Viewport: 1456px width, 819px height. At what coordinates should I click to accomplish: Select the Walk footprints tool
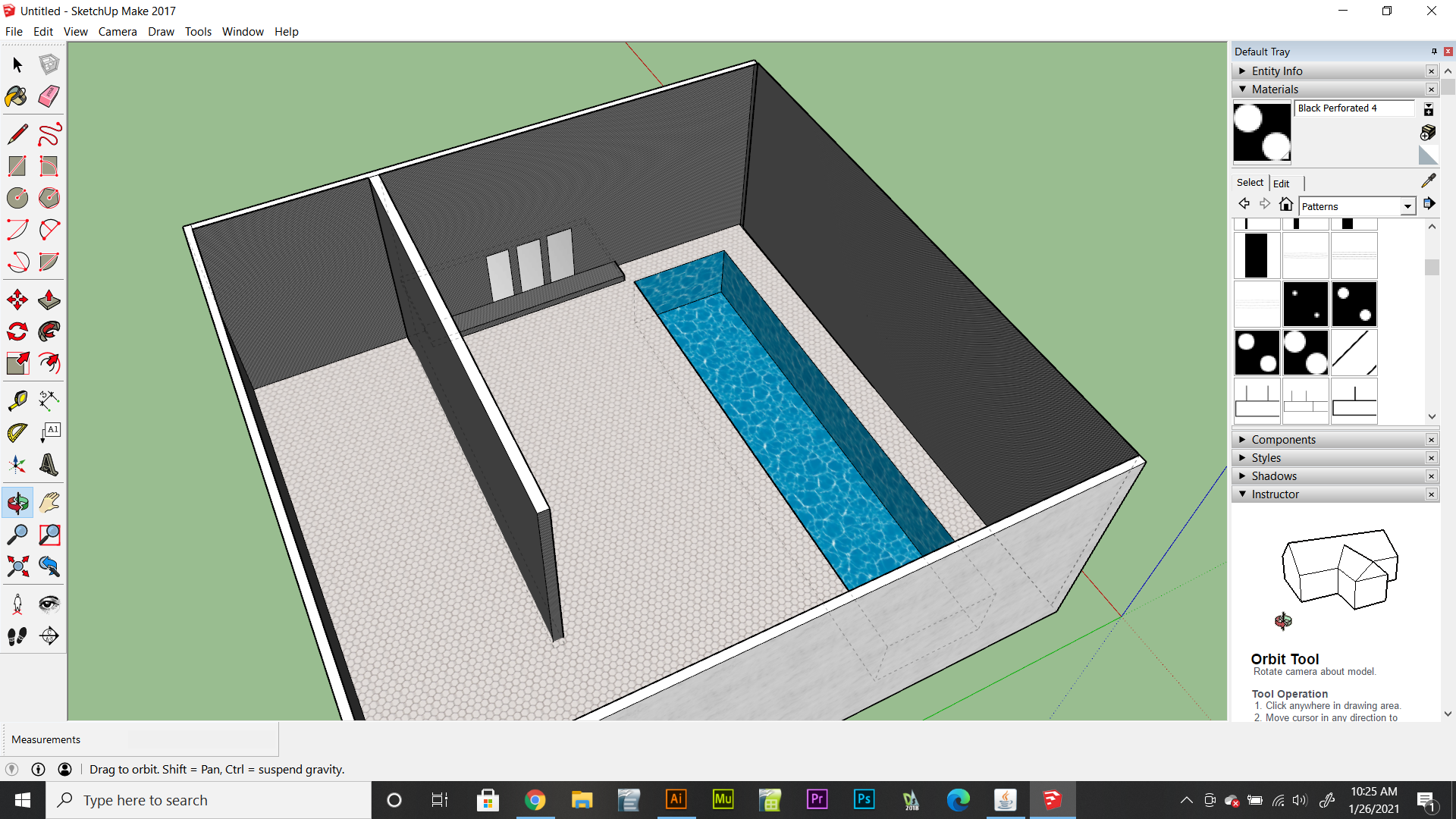click(x=17, y=635)
